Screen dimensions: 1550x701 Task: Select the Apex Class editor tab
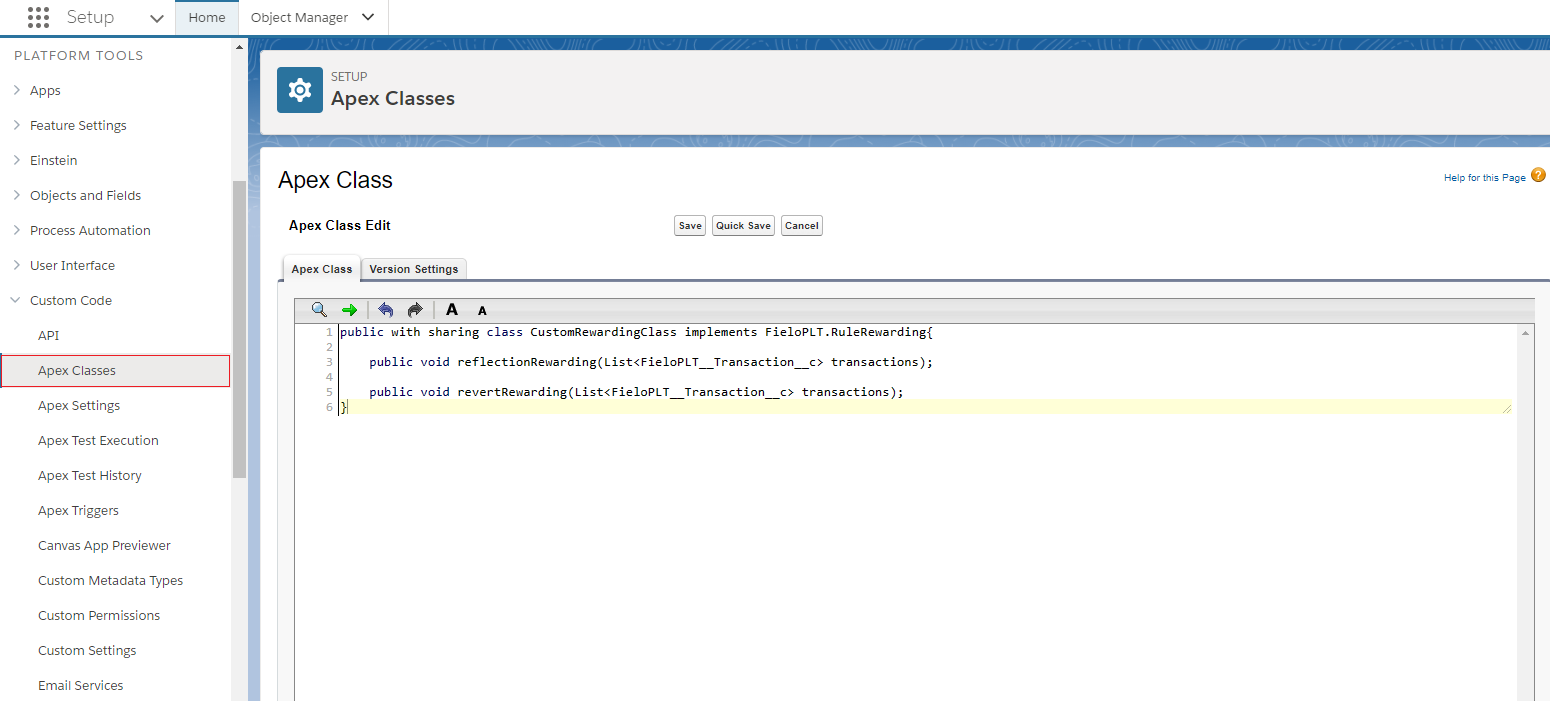[x=322, y=269]
